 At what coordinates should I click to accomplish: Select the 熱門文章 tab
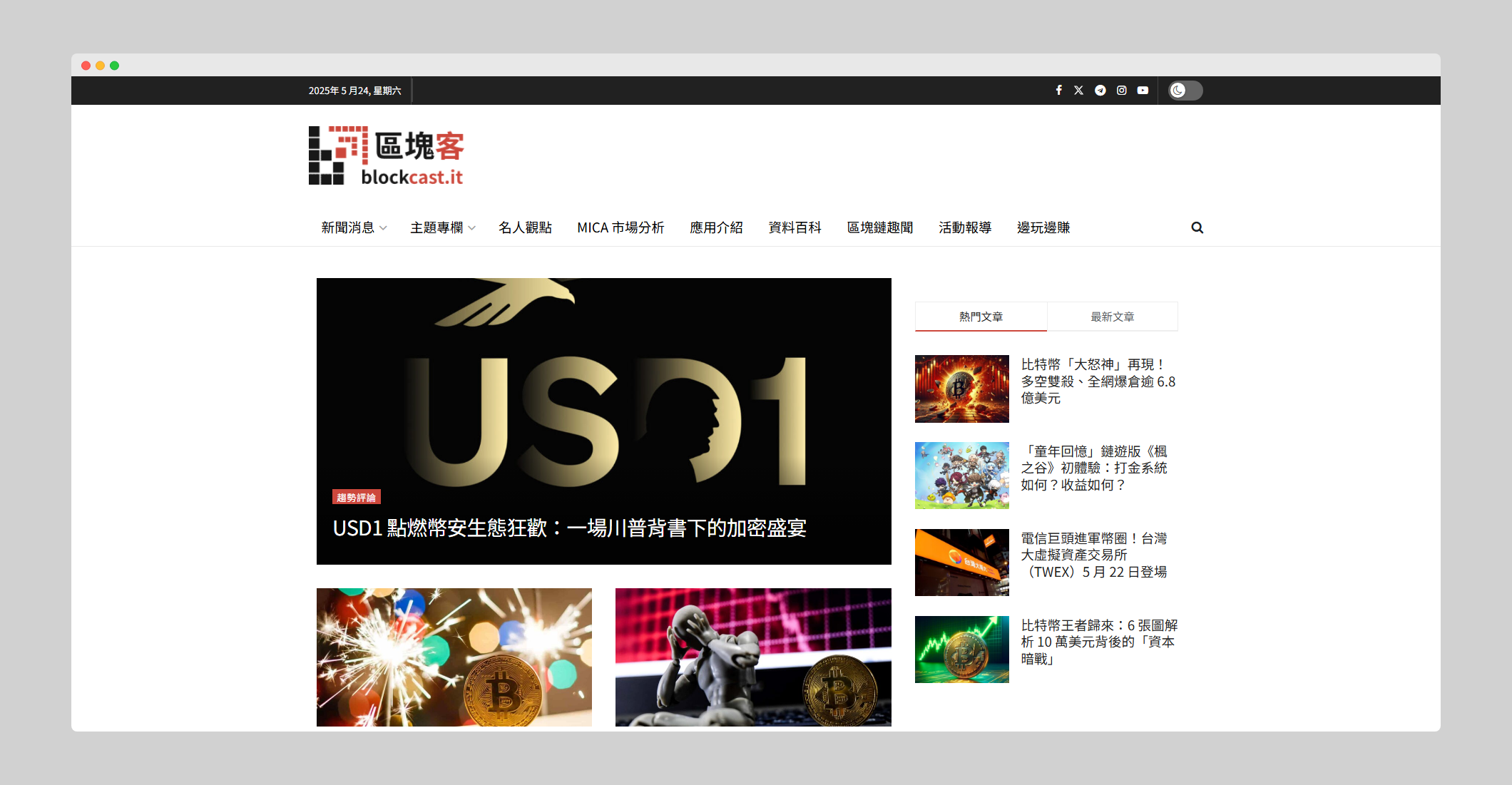point(981,317)
